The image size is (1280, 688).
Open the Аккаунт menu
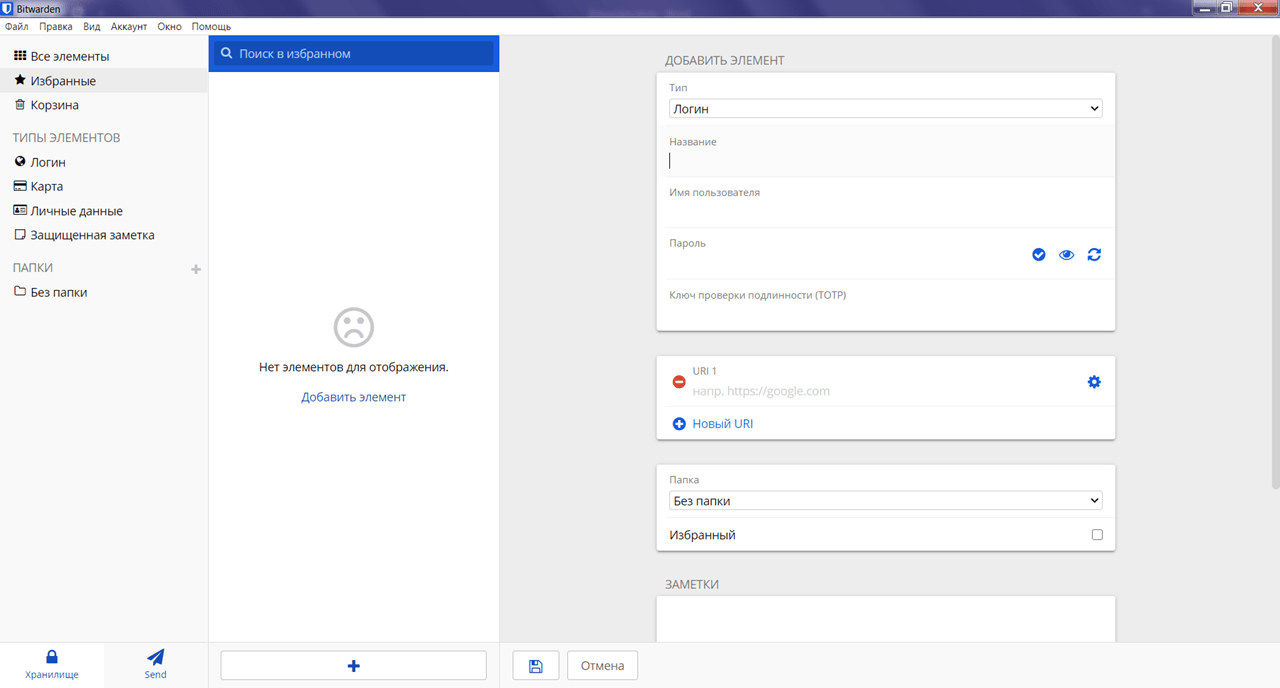click(x=129, y=26)
